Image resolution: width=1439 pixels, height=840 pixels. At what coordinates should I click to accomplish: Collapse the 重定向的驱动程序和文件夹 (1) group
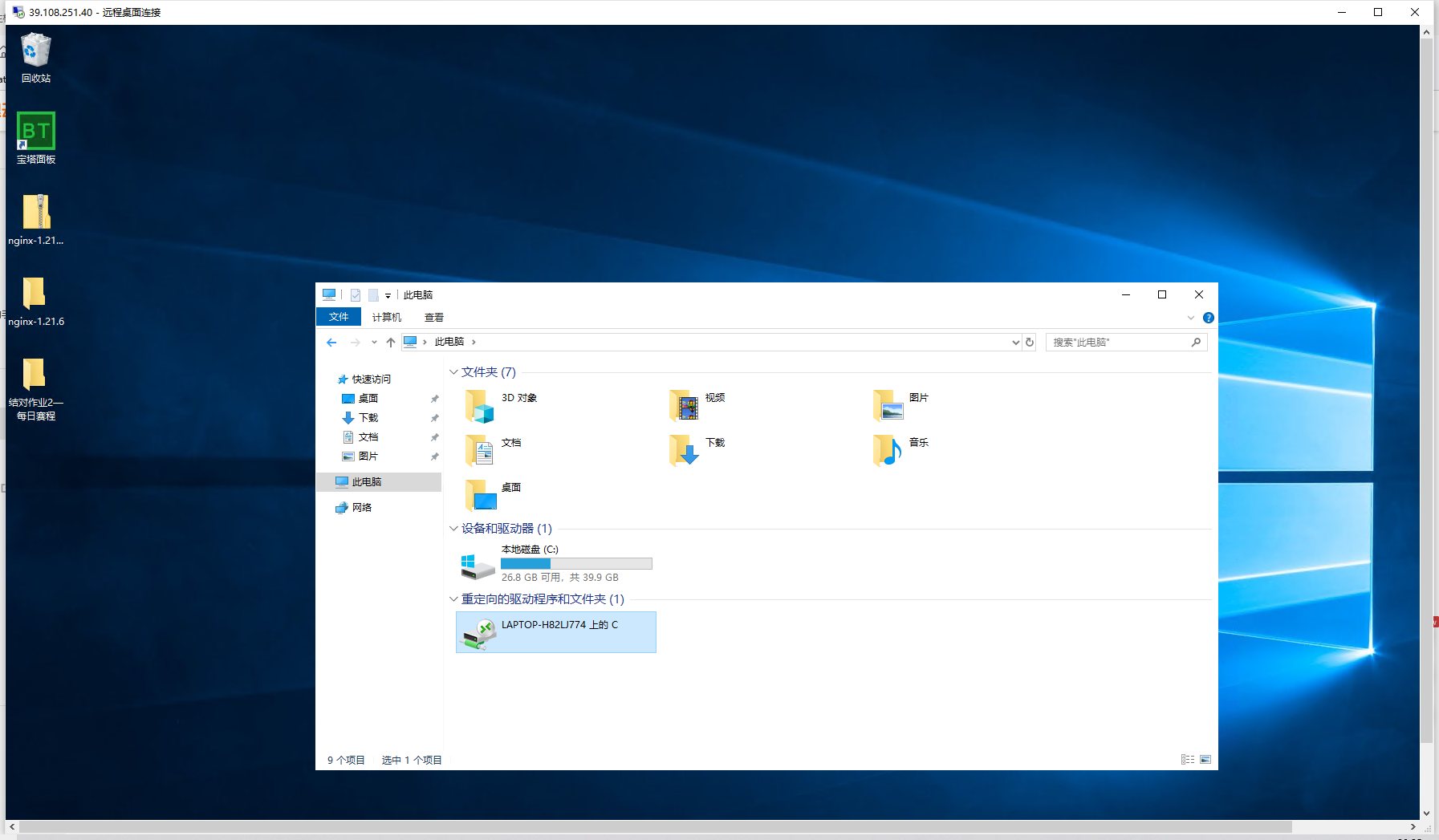point(453,599)
